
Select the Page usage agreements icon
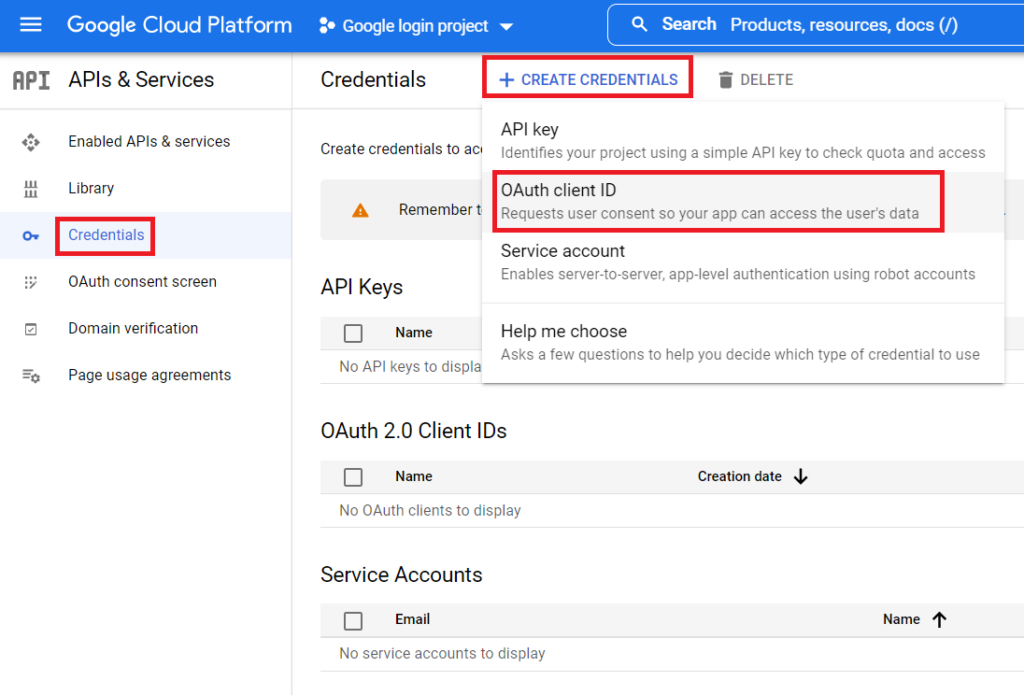[31, 374]
